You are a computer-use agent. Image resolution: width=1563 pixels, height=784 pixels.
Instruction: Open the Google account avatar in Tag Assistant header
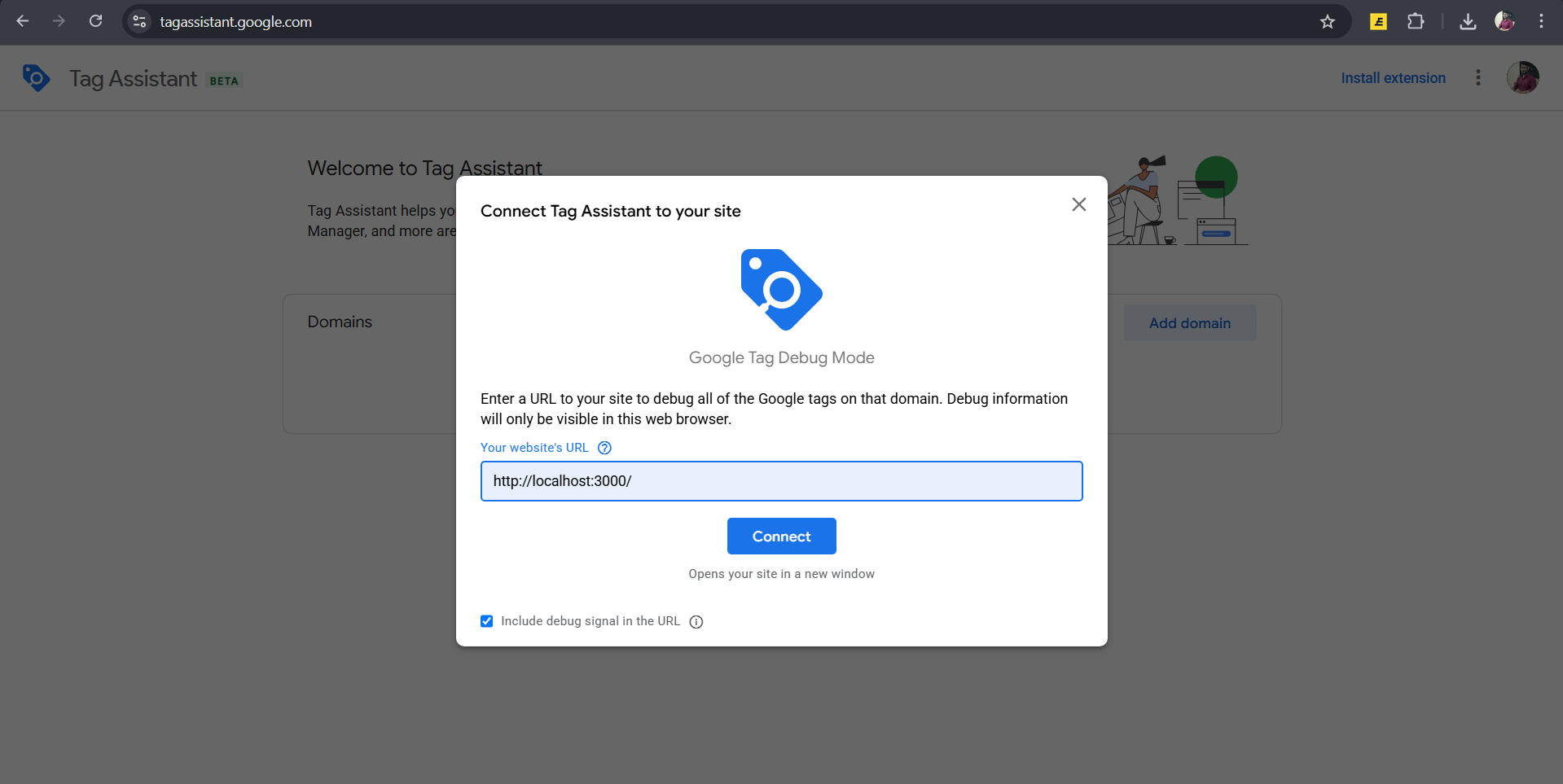point(1521,78)
